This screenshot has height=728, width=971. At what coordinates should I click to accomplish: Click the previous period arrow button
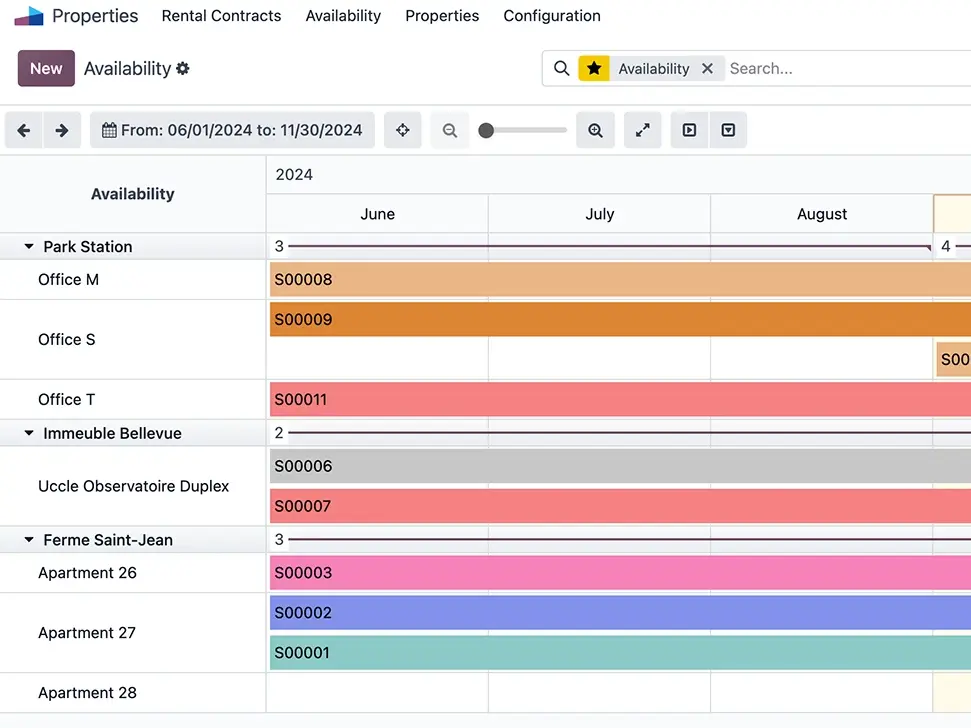pyautogui.click(x=24, y=130)
